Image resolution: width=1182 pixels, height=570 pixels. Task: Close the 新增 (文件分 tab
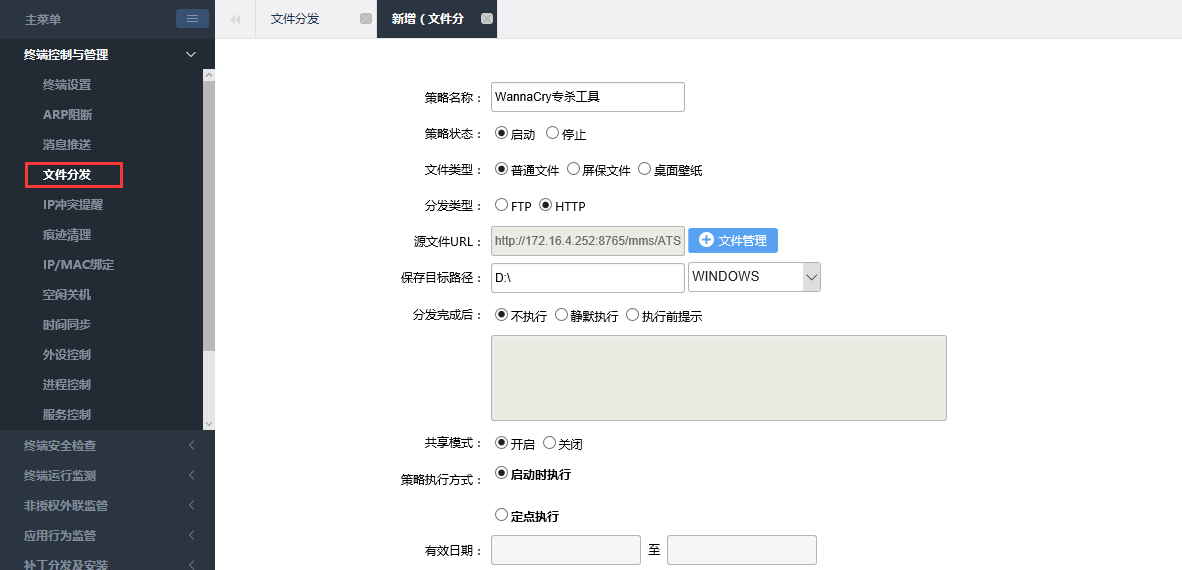pos(486,19)
